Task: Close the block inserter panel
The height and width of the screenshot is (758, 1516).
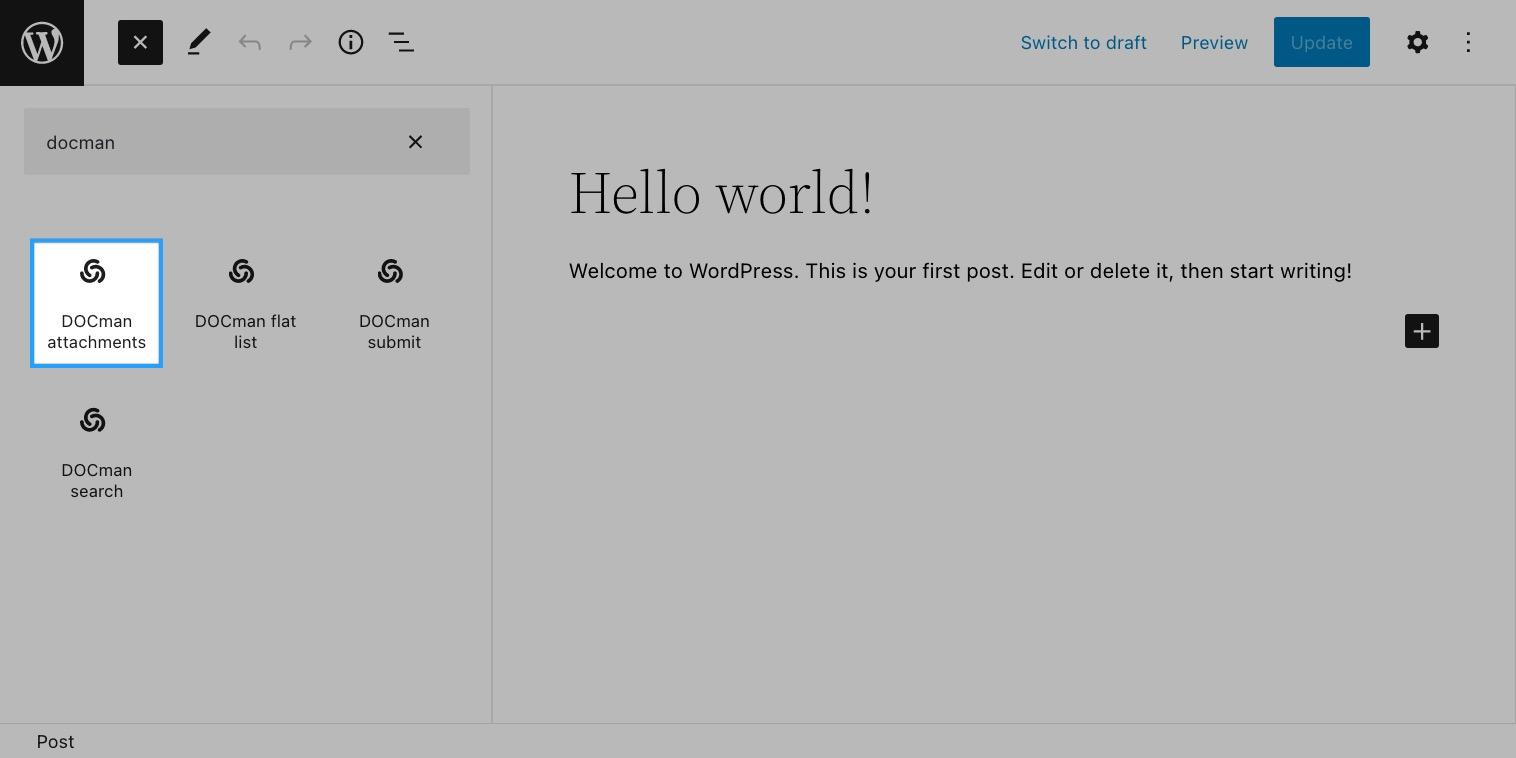Action: (140, 42)
